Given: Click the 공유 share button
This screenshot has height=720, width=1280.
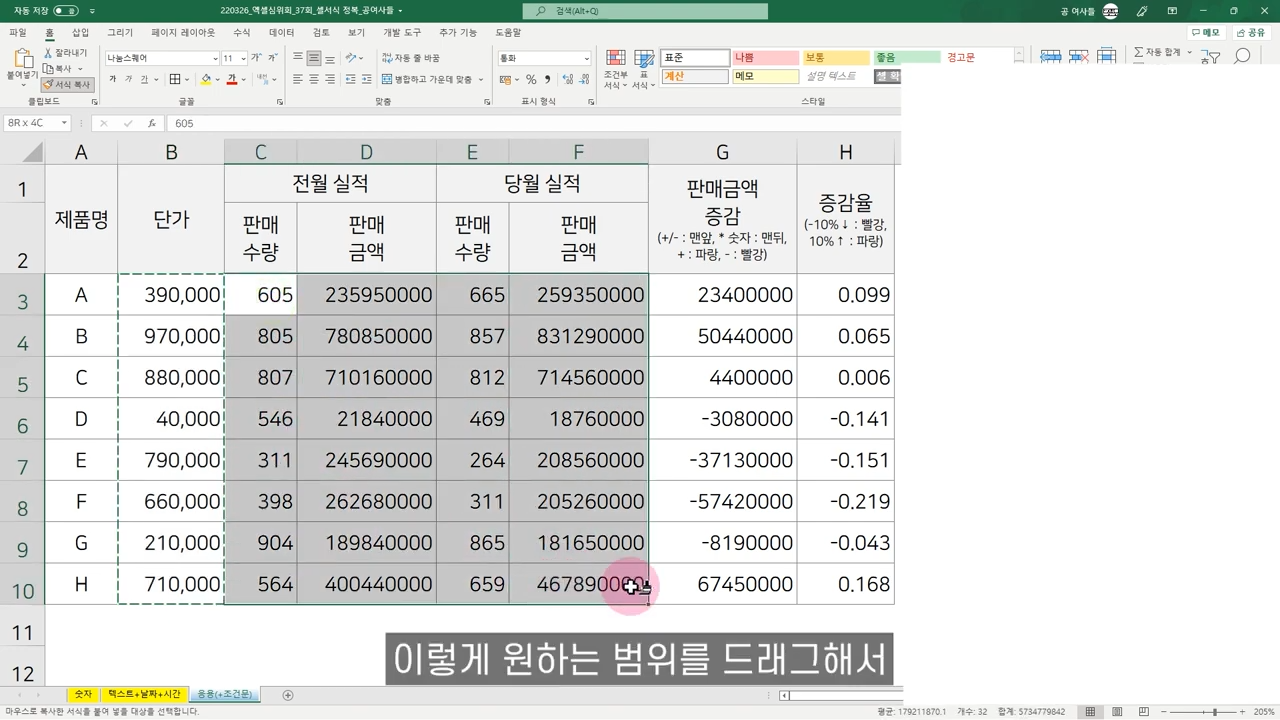Looking at the screenshot, I should point(1250,32).
